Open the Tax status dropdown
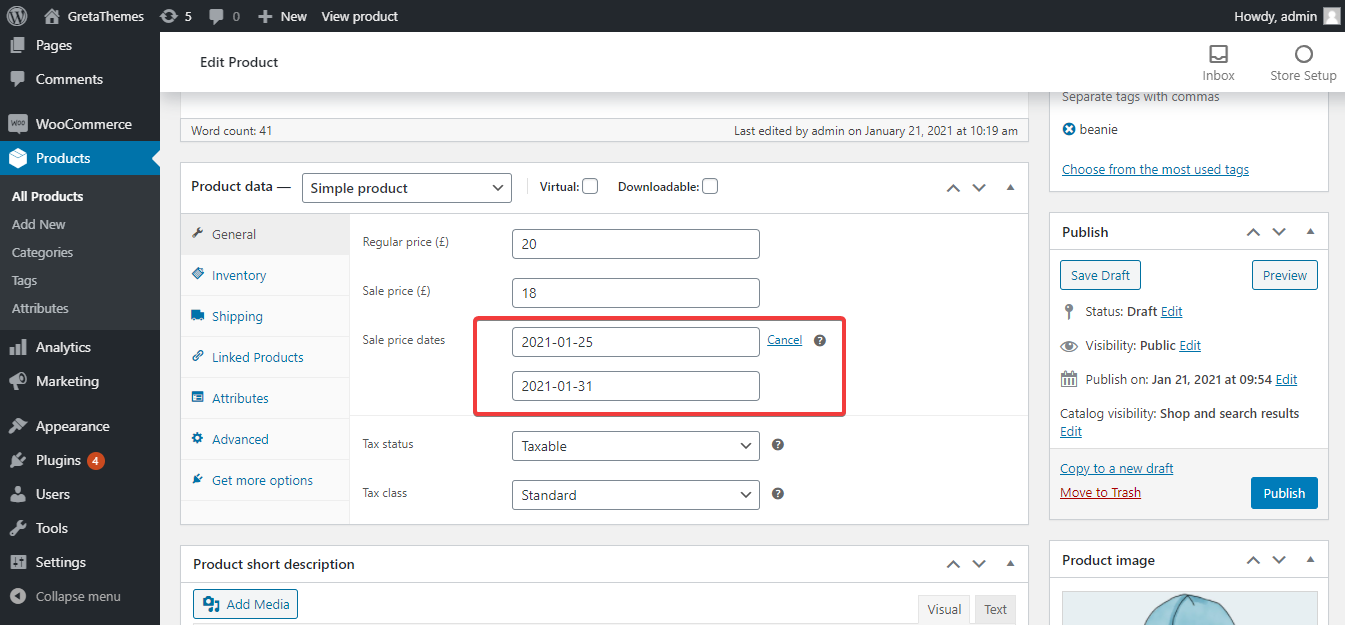Screen dimensions: 1345x625 click(x=635, y=445)
